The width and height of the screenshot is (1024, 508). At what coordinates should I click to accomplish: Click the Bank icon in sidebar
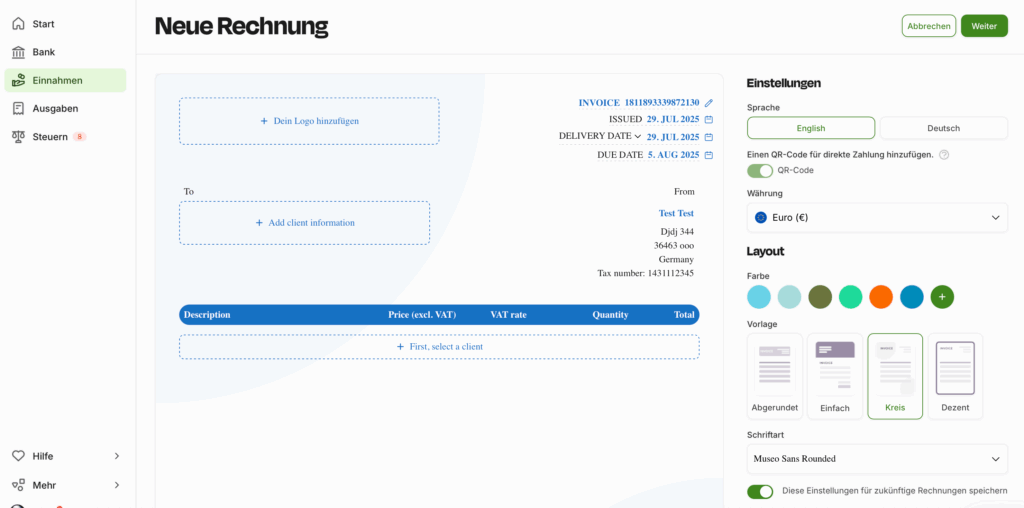19,52
